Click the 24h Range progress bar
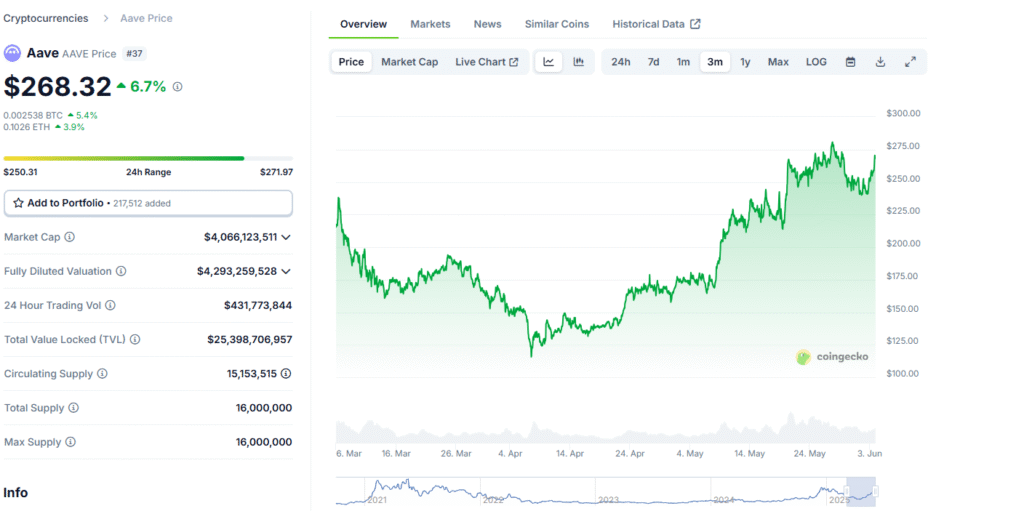The image size is (1024, 511). coord(148,158)
